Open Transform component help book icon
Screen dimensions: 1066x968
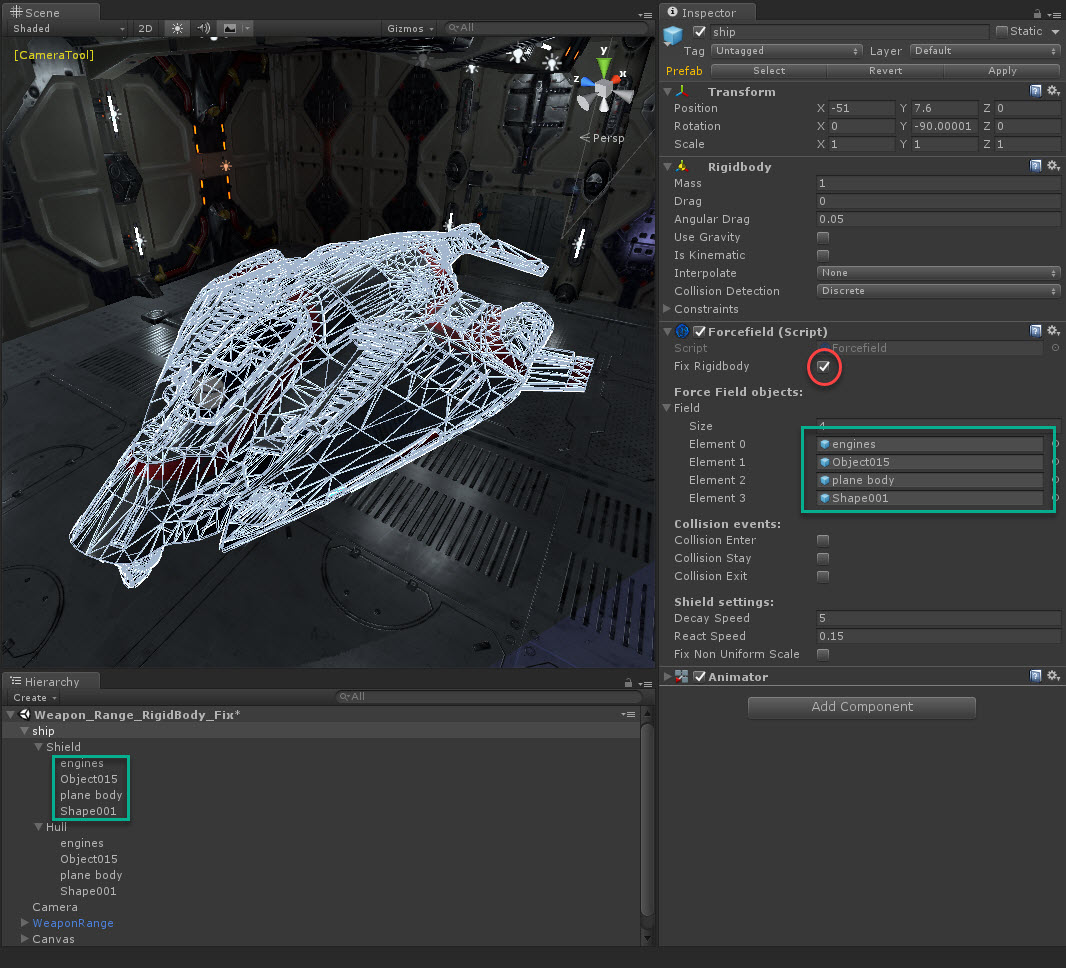[x=1035, y=91]
